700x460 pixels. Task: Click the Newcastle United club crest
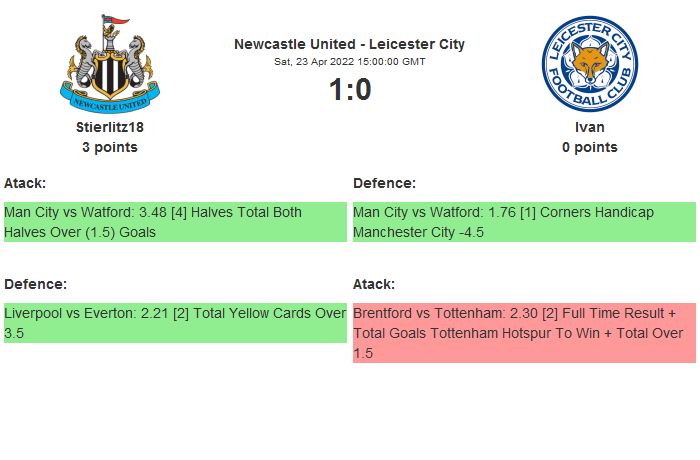(110, 64)
